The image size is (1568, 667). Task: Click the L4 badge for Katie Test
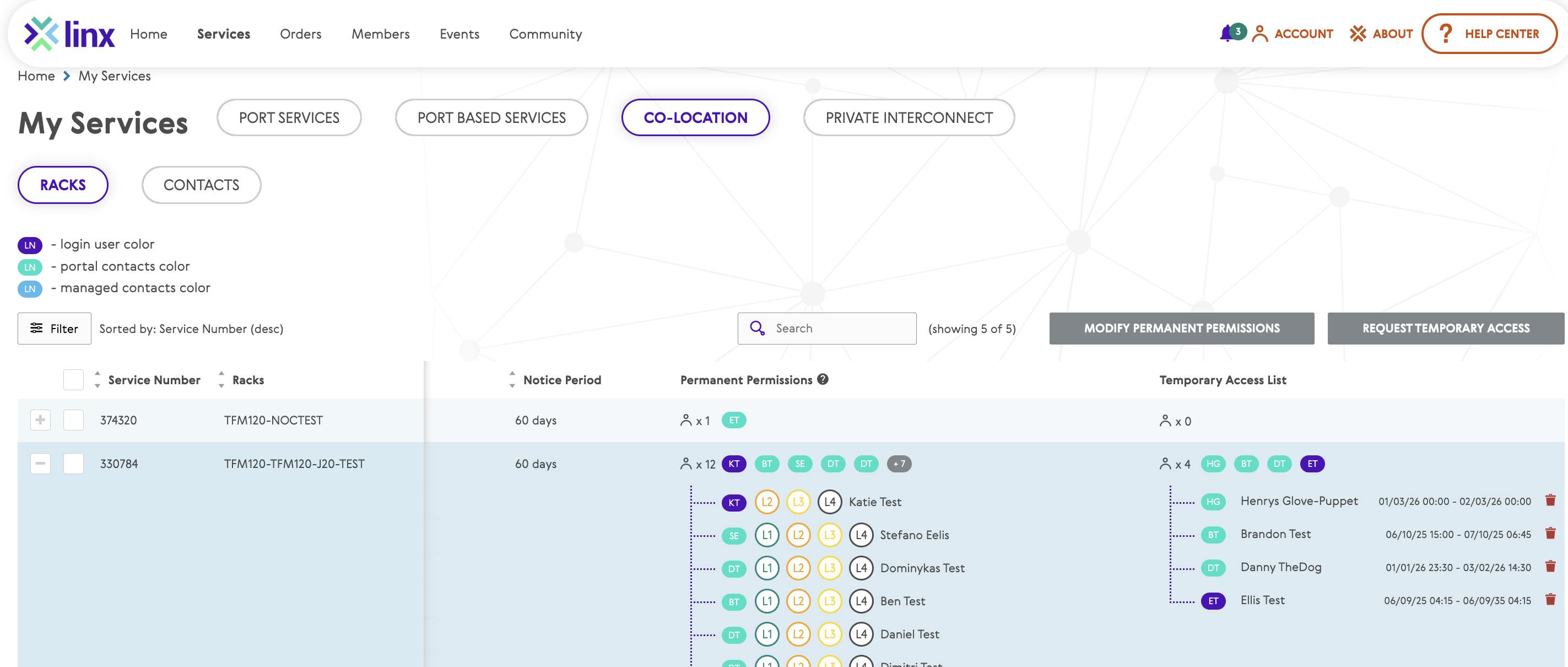click(x=829, y=501)
